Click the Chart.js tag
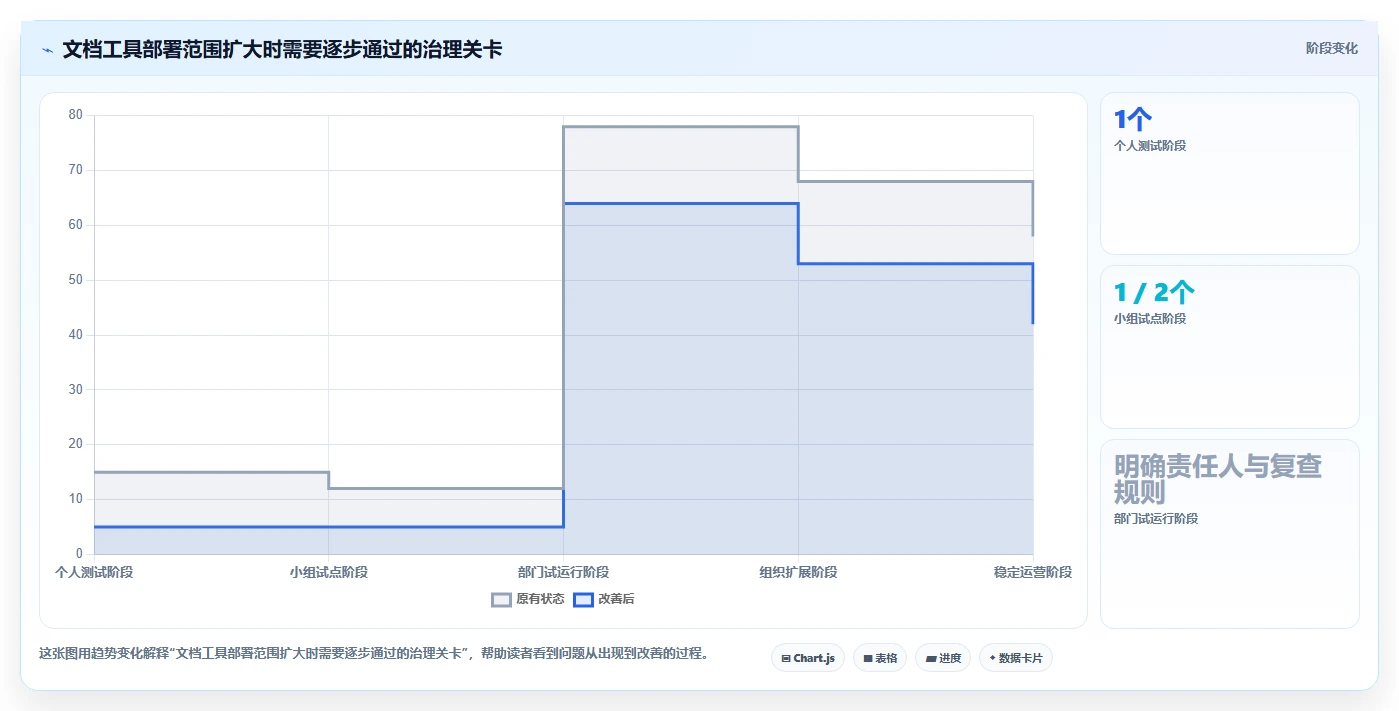Viewport: 1399px width, 711px height. [808, 658]
